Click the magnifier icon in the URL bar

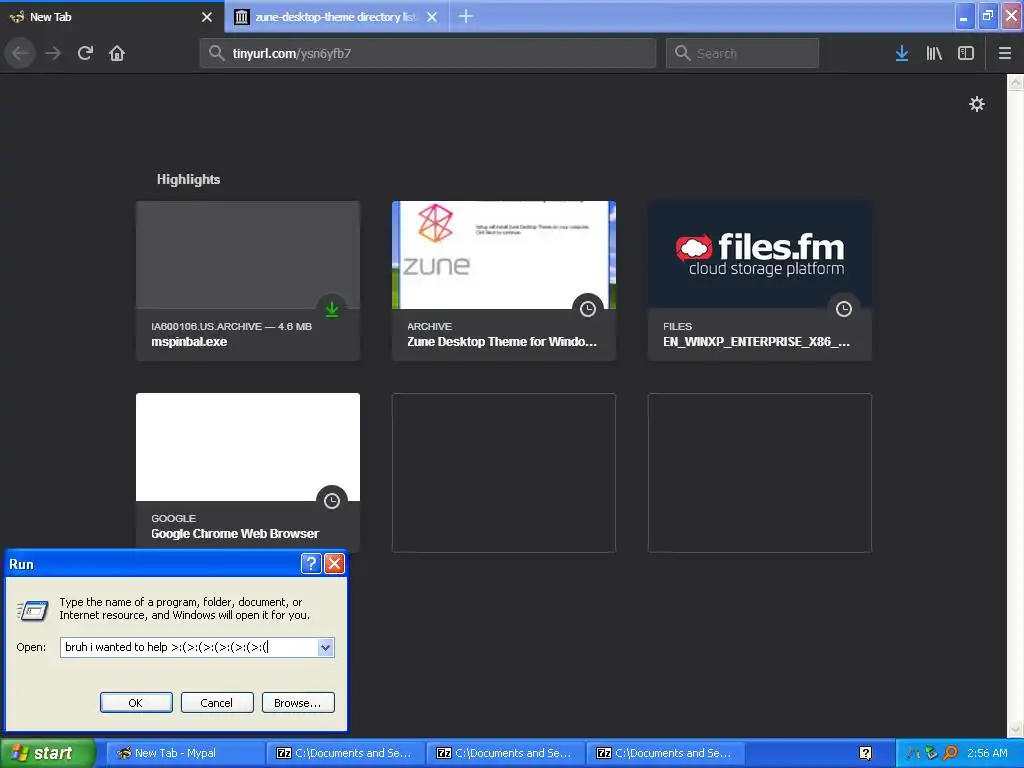click(x=216, y=53)
